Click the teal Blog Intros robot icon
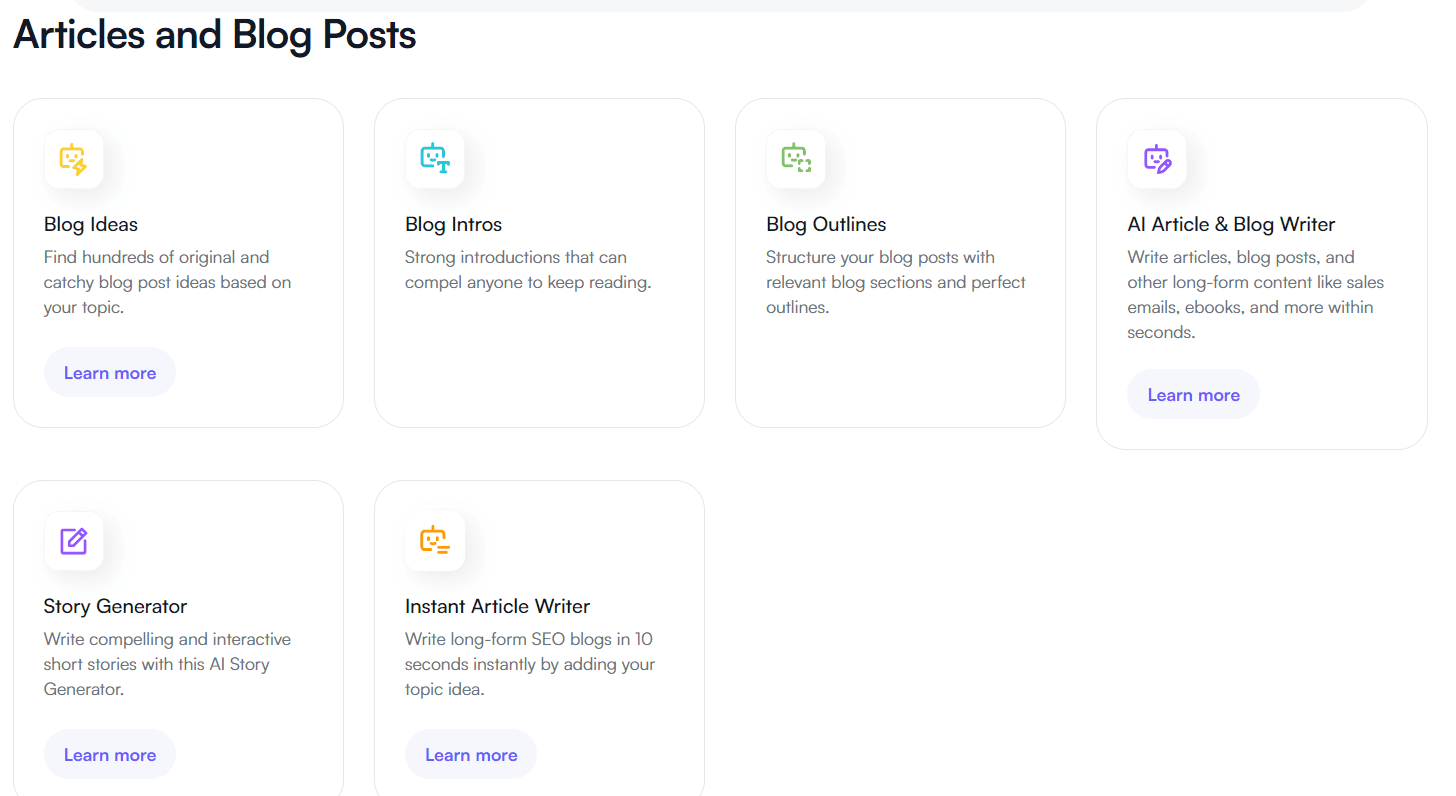 [435, 159]
